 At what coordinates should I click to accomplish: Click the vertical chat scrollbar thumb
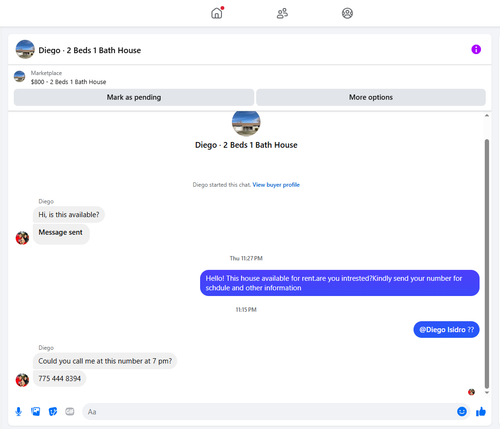(487, 263)
